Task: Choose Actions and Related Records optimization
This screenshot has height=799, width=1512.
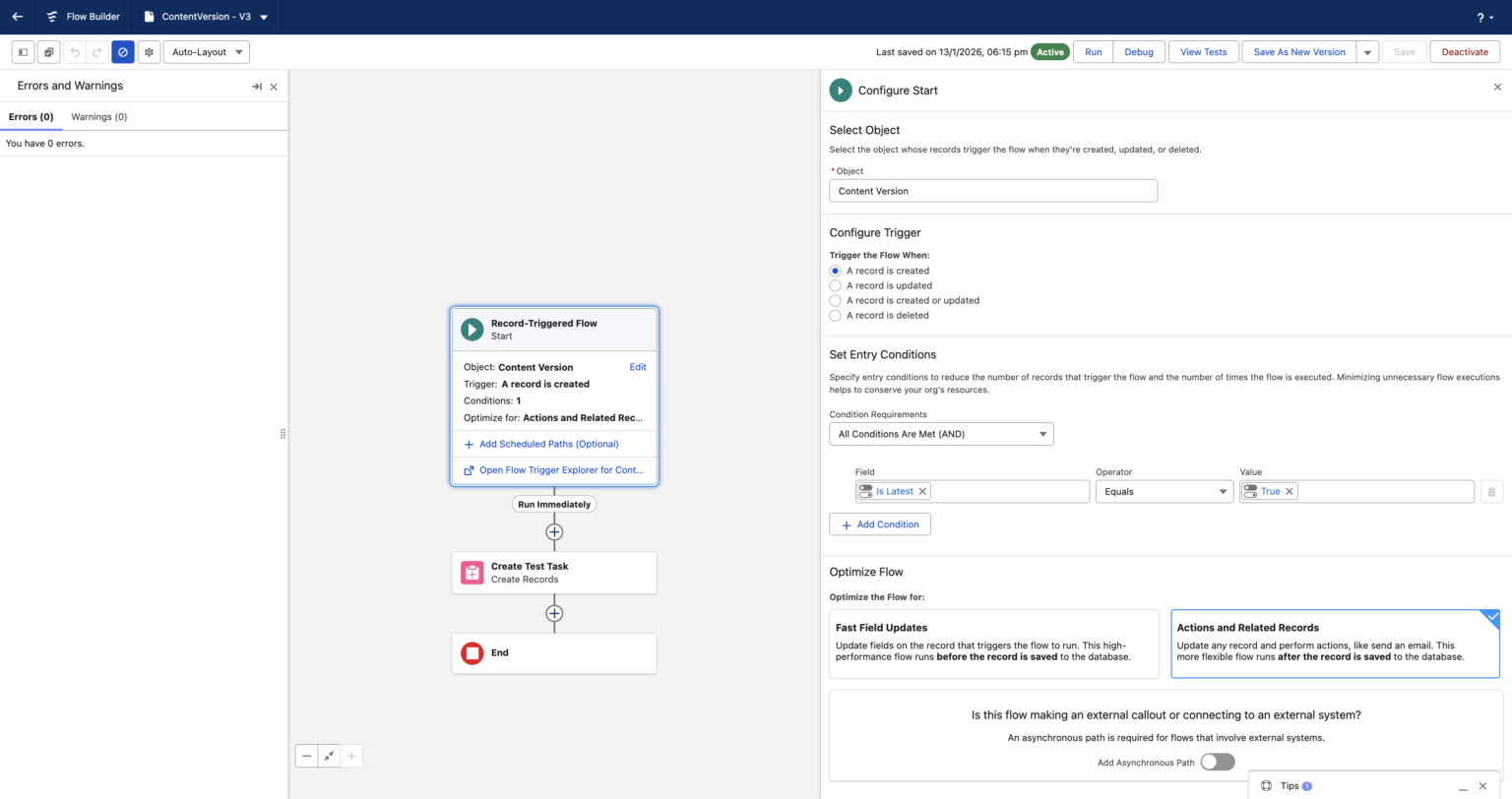Action: [1335, 644]
